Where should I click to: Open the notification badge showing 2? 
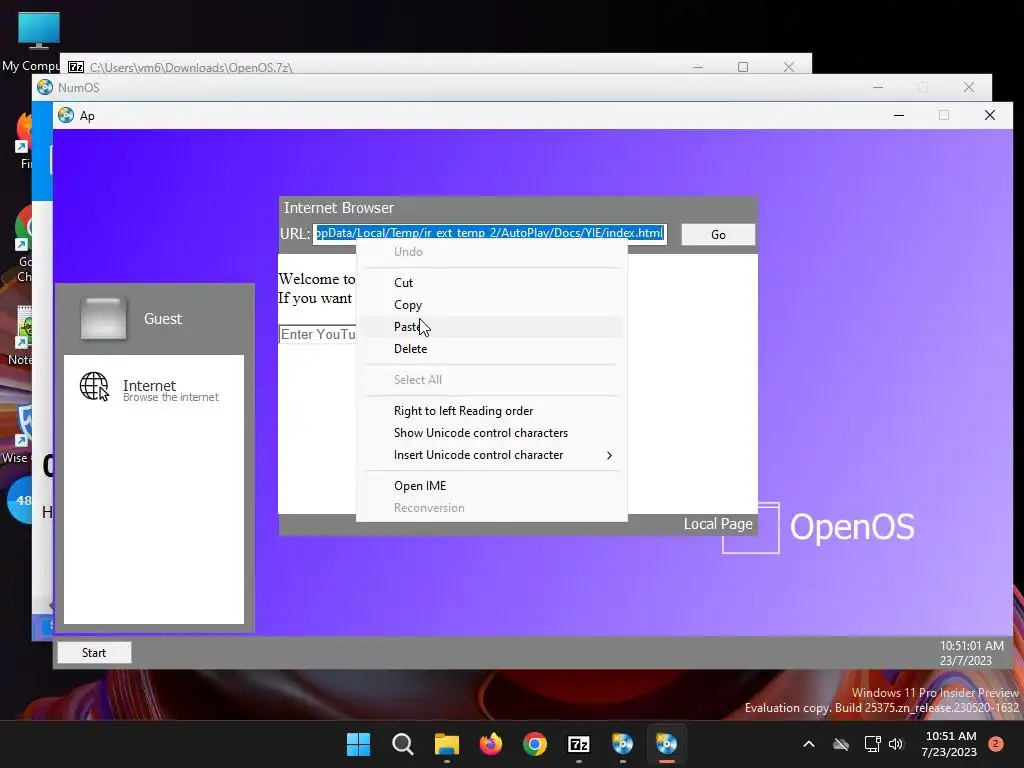(996, 744)
